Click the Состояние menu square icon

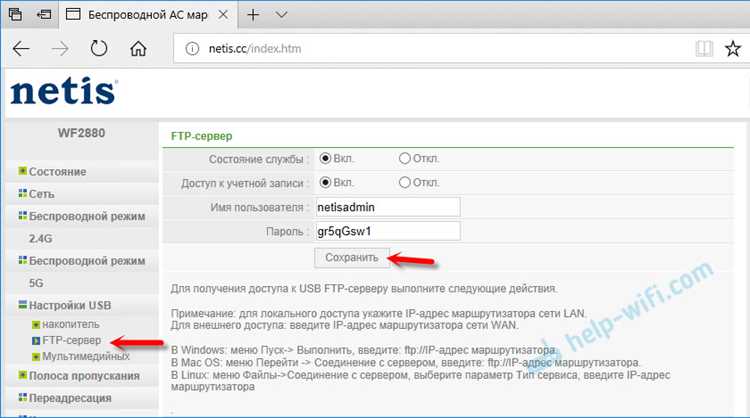[22, 171]
